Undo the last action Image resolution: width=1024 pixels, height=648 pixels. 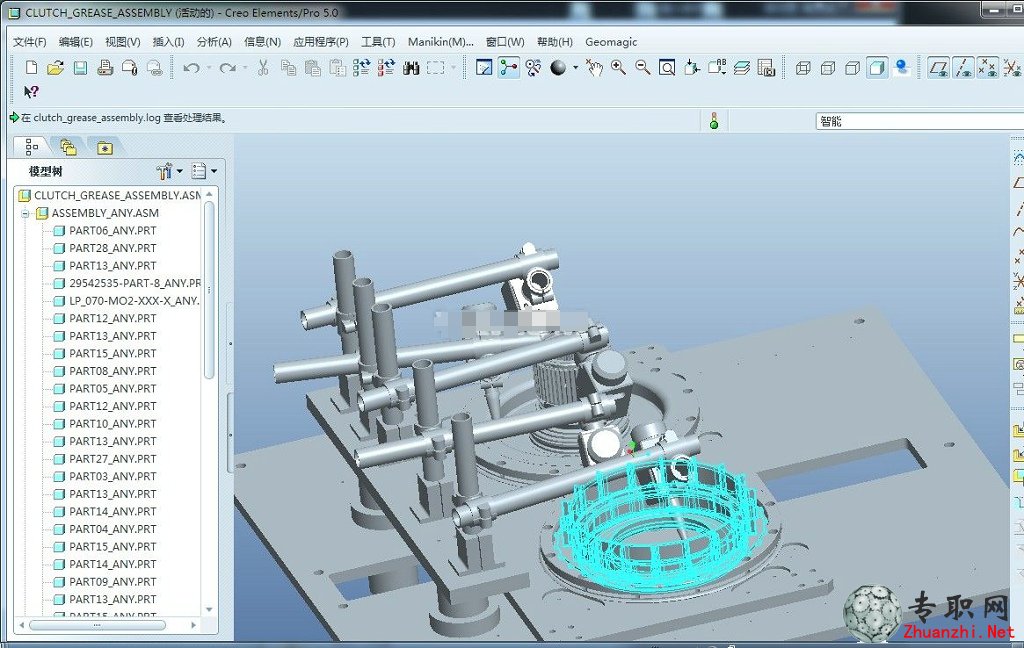coord(191,67)
